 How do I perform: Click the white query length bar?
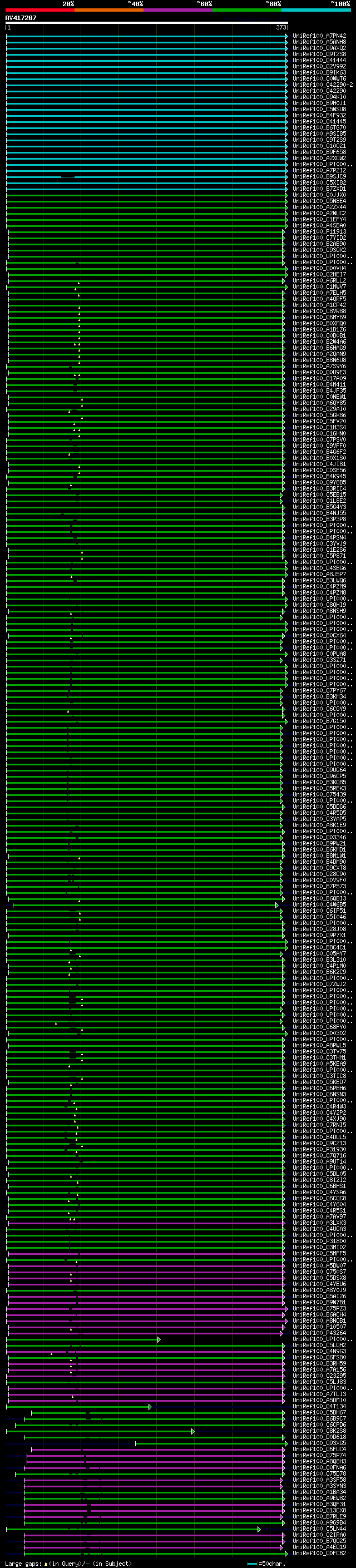click(x=147, y=23)
